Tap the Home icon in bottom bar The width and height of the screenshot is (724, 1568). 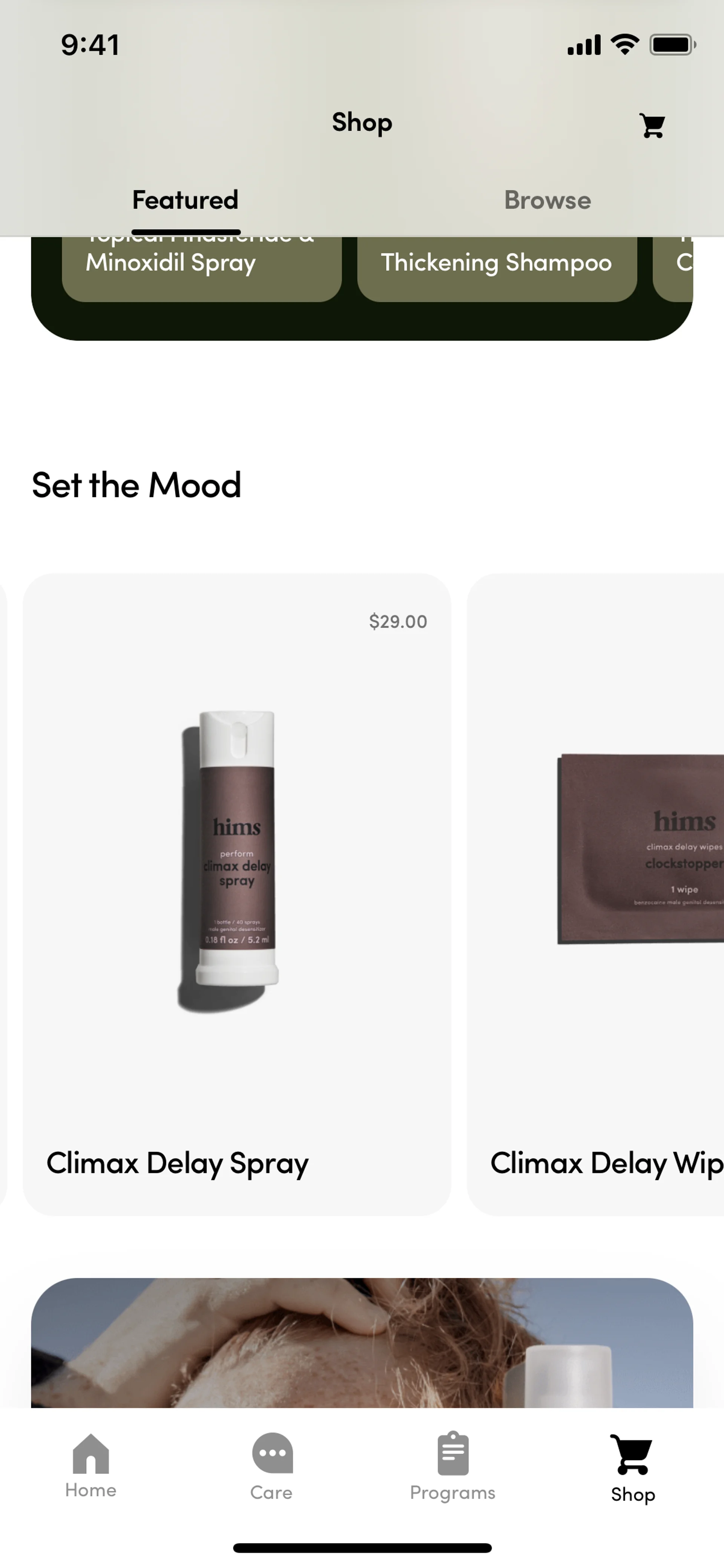(x=90, y=1454)
